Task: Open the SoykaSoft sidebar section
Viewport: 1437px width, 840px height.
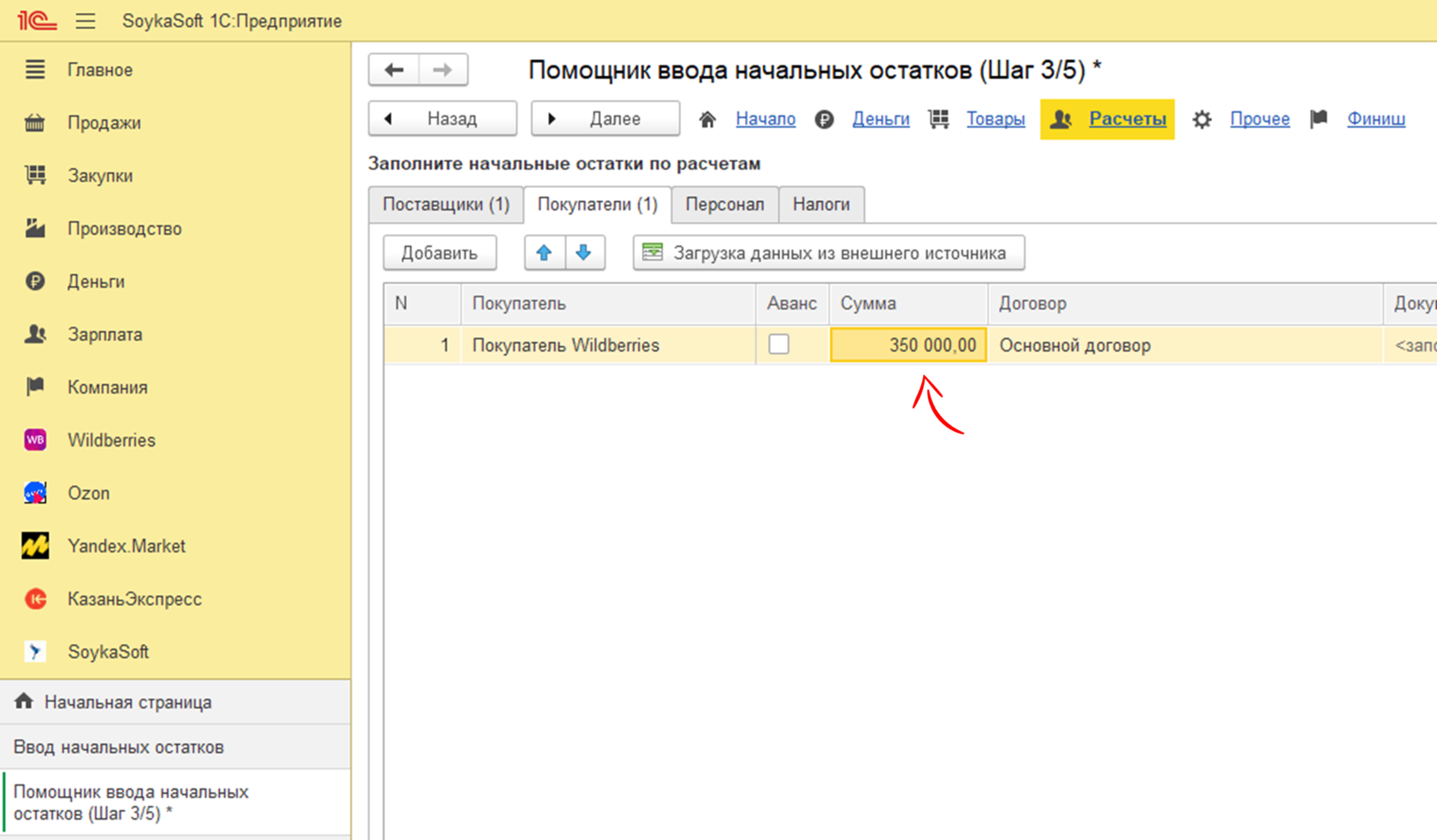Action: coord(109,652)
